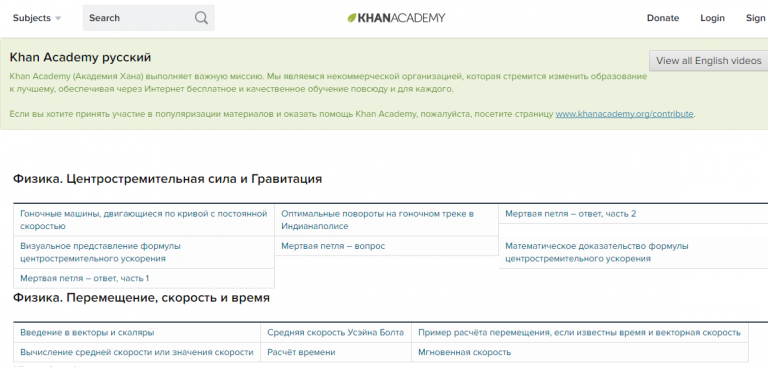
Task: Open Мгновенная скорость video link
Action: (464, 352)
